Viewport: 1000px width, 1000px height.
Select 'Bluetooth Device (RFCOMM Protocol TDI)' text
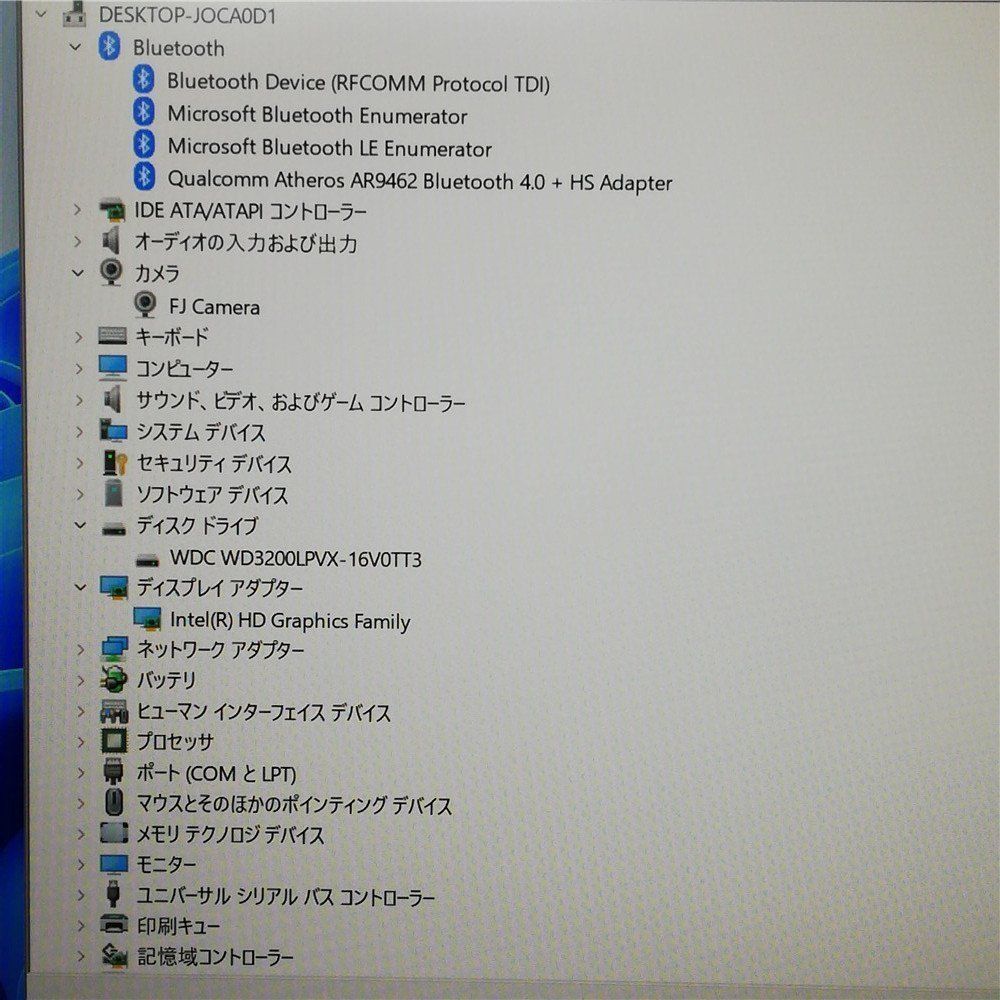point(358,83)
